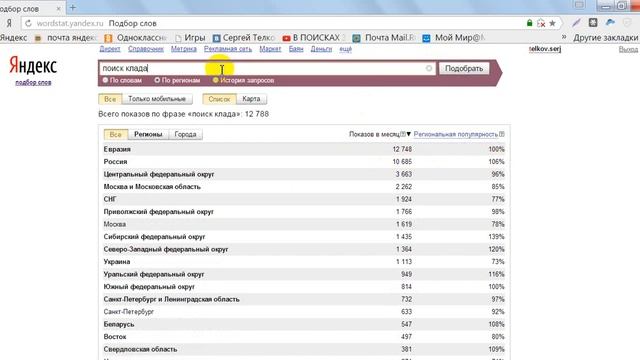Click the Санкт-Петербург city row

304,312
